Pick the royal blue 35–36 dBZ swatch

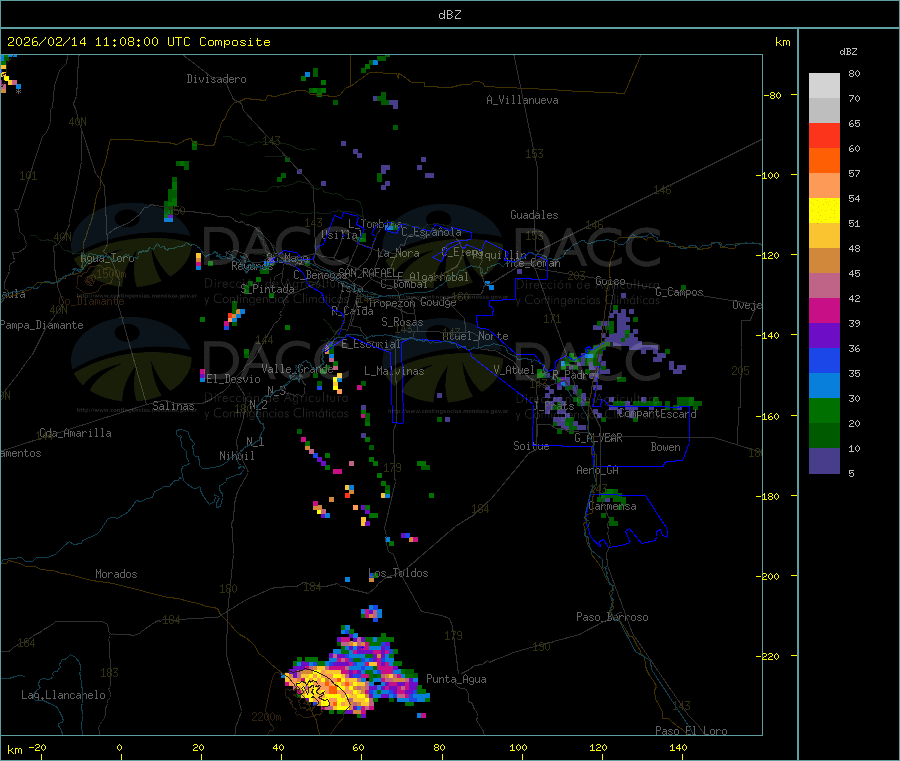coord(824,360)
